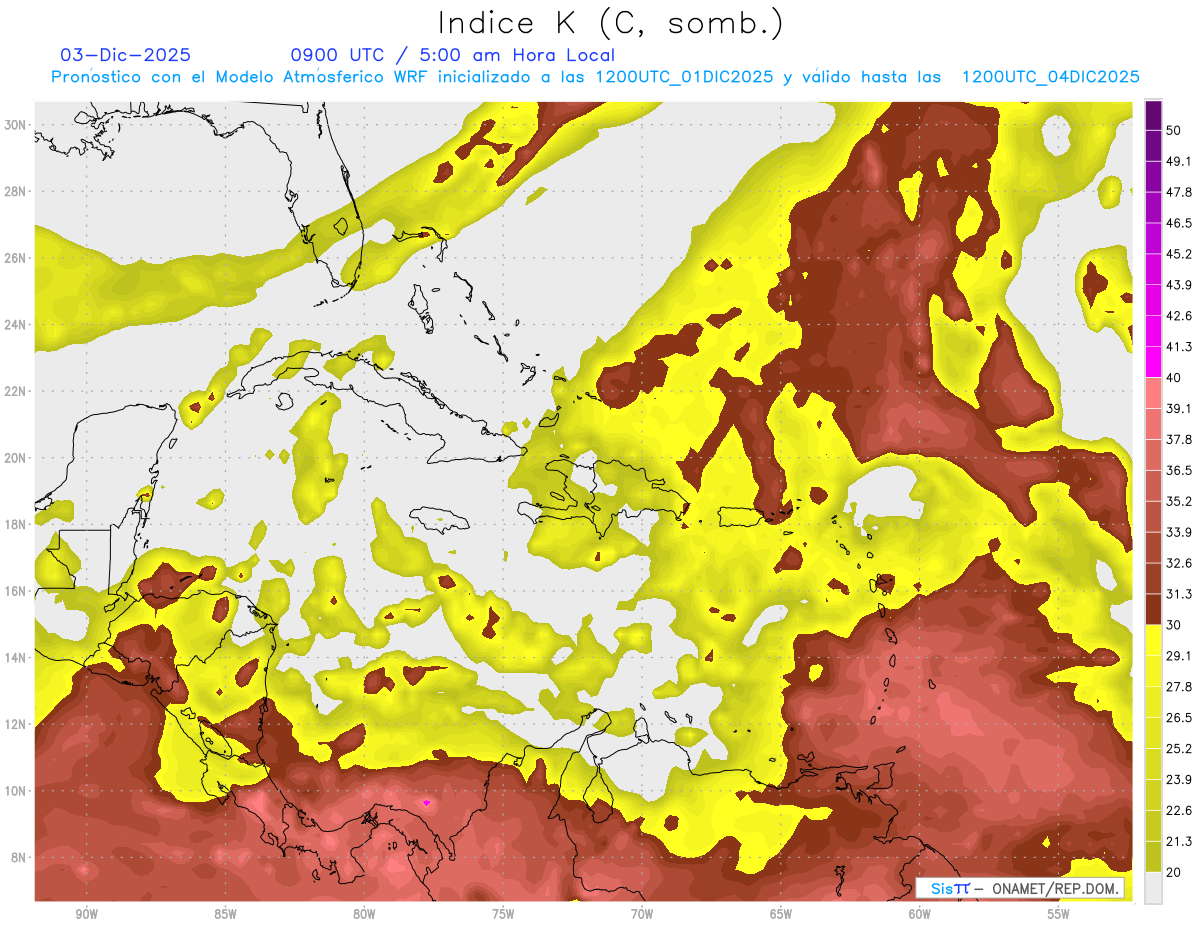This screenshot has height=927, width=1200.
Task: Click the colorbar value 36.5
Action: (x=1179, y=470)
